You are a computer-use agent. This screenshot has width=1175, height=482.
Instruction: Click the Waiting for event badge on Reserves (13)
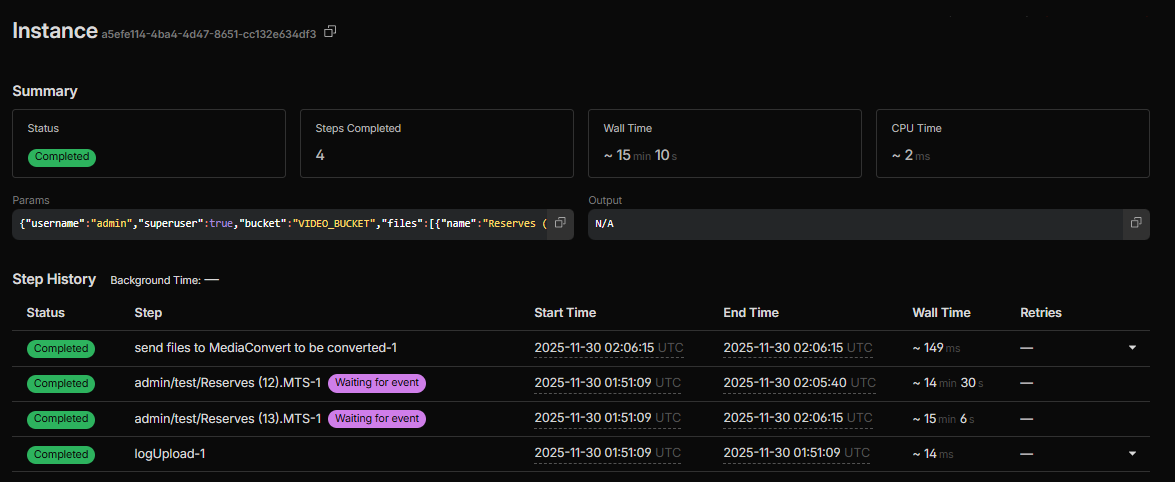(x=377, y=419)
